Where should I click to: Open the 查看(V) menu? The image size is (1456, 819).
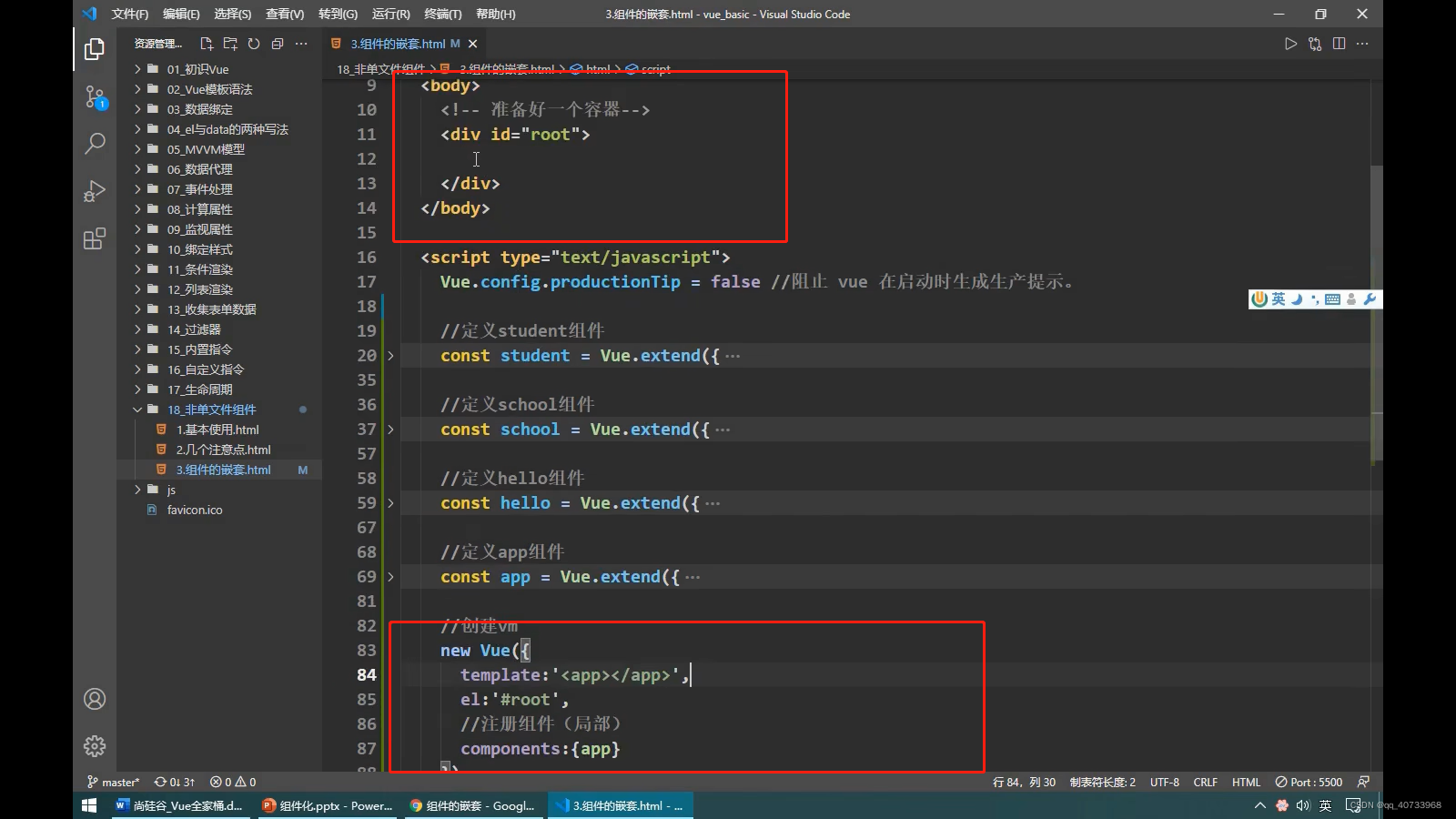click(285, 14)
